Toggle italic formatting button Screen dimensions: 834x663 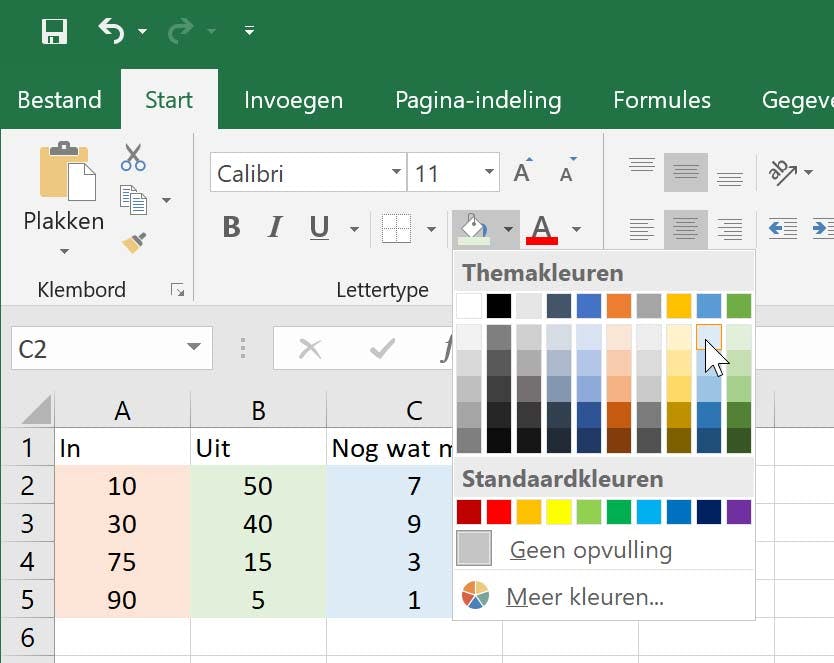click(275, 228)
